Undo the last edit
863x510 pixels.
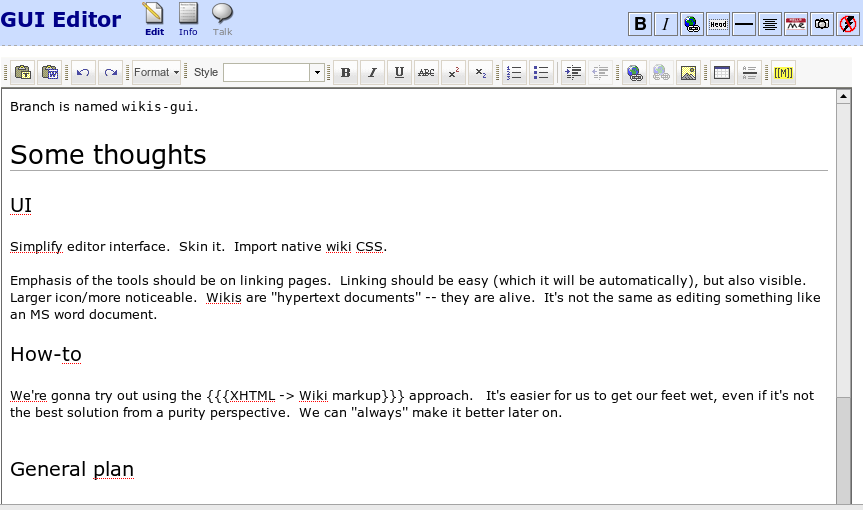pos(83,73)
